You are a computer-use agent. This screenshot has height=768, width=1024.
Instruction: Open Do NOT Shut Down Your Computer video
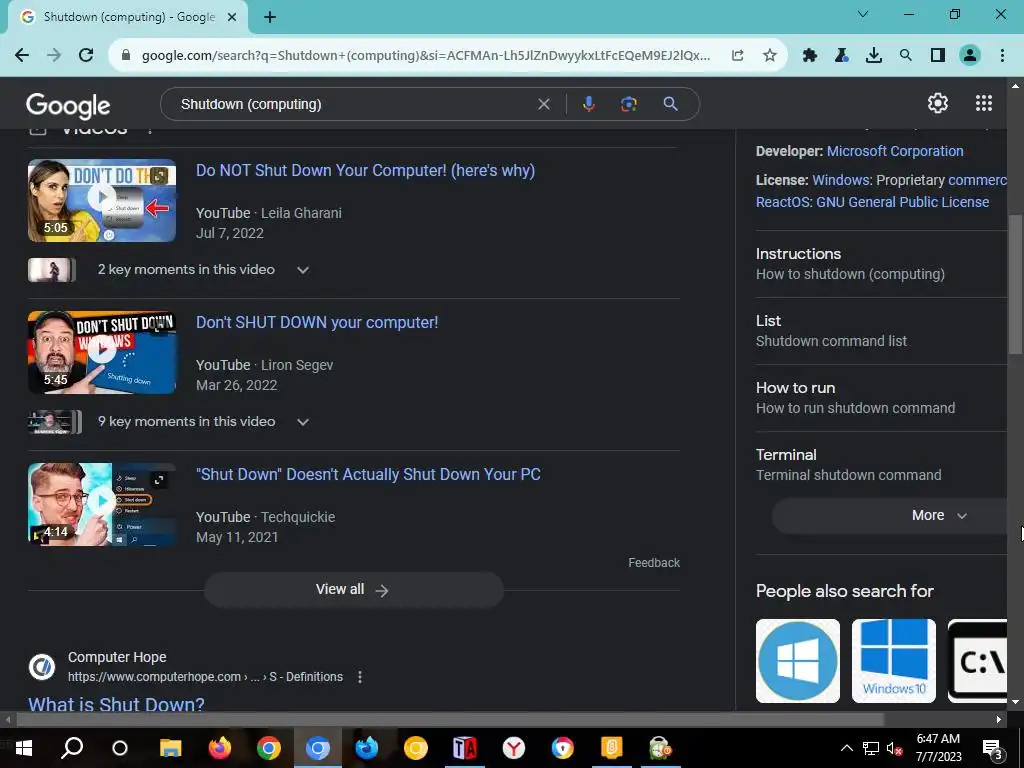click(x=365, y=170)
